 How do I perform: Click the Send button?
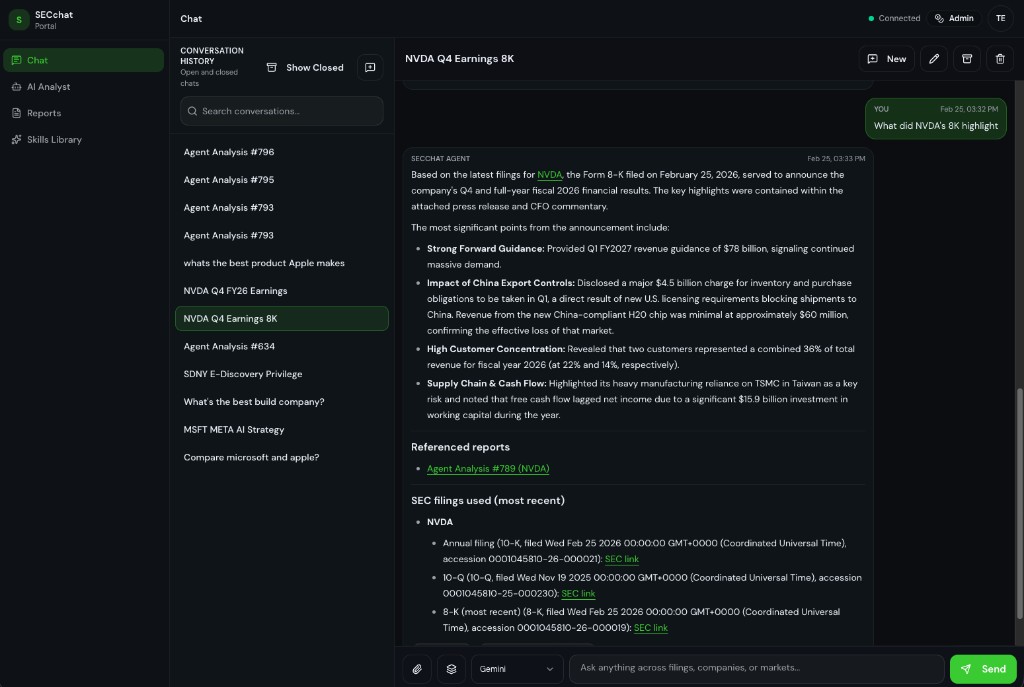982,669
